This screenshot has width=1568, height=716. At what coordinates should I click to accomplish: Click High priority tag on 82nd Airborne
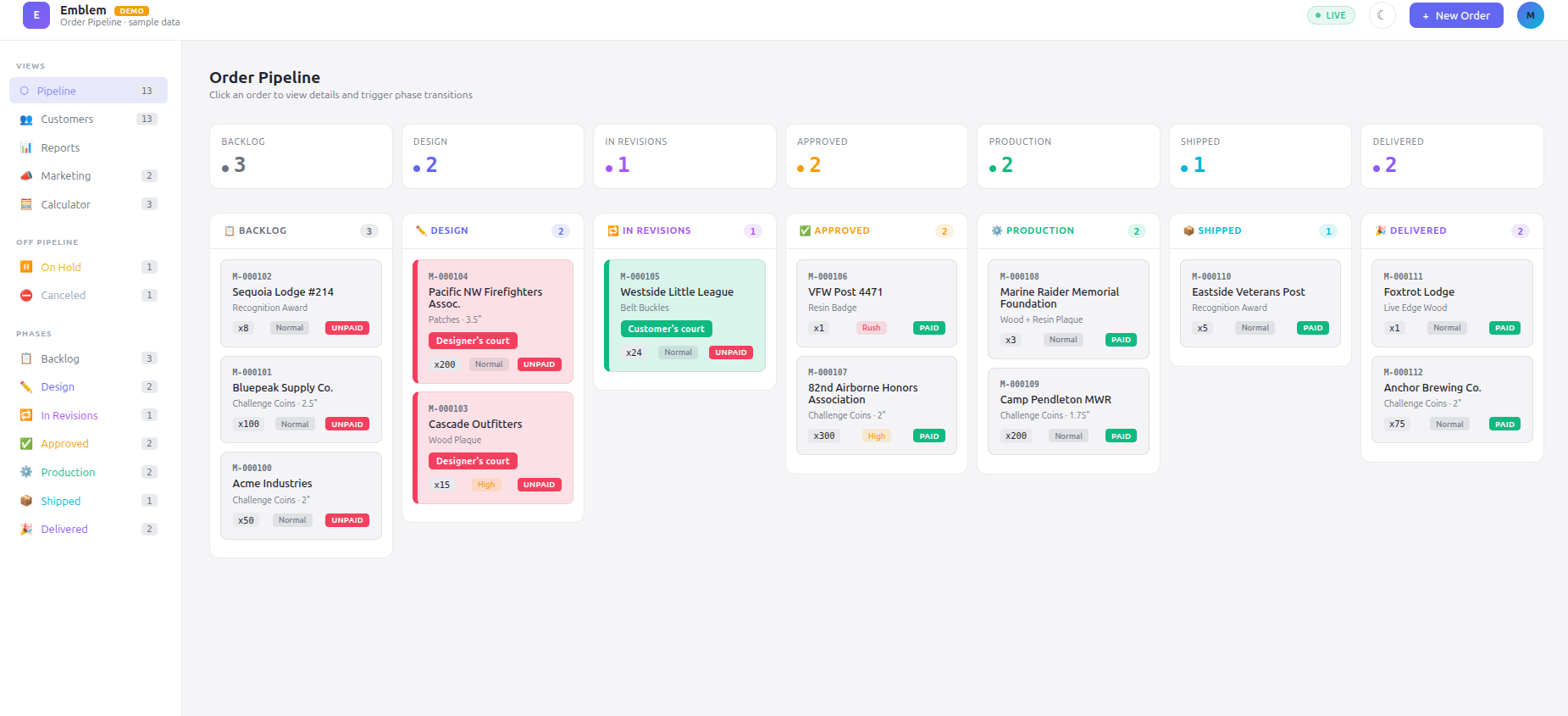876,436
